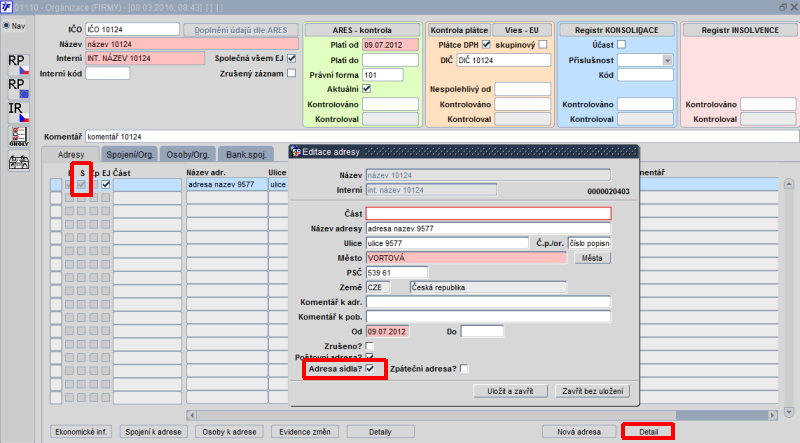Click the Název adresy field in dialog

pos(488,228)
